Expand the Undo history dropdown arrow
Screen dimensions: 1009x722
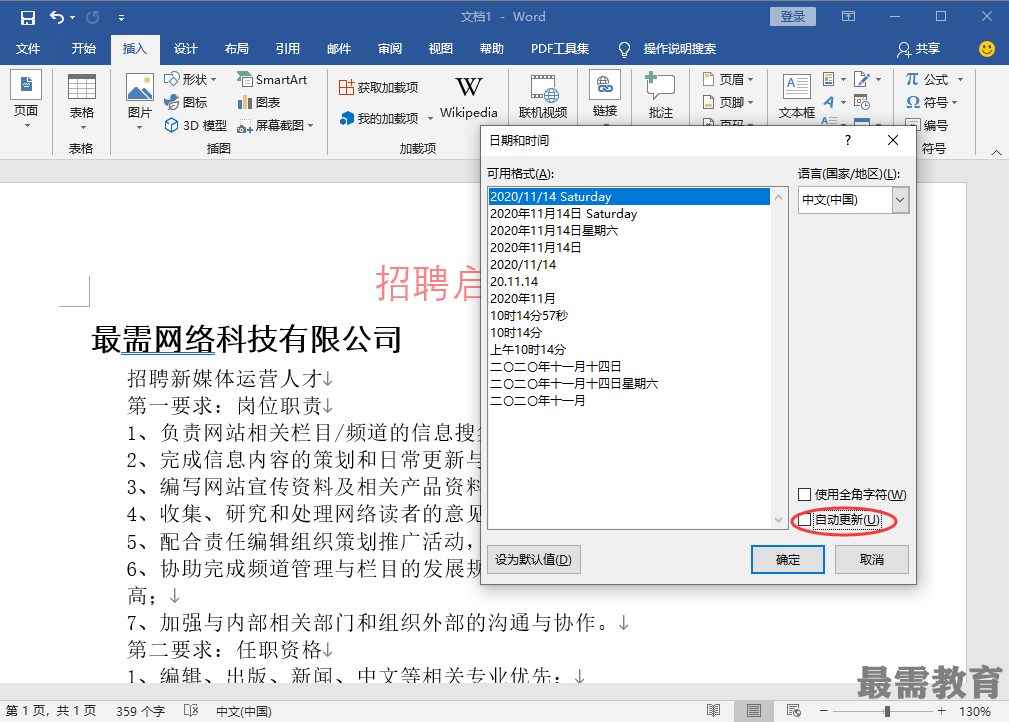click(x=73, y=17)
